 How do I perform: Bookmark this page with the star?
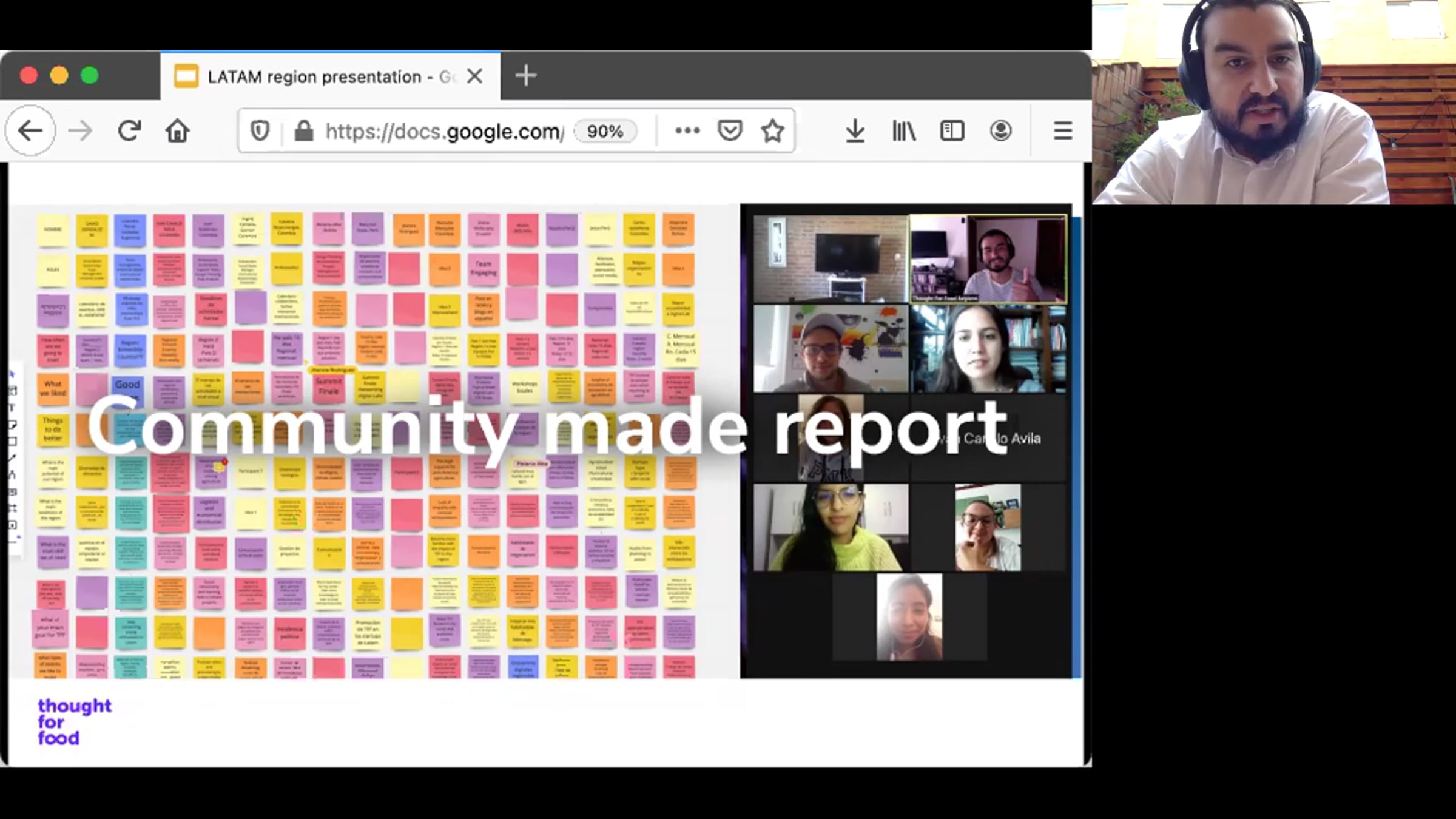click(x=772, y=131)
